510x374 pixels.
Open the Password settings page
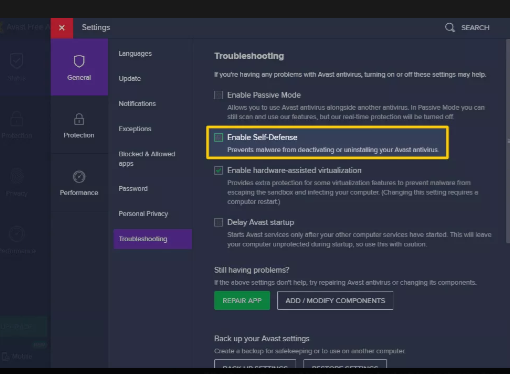[133, 189]
